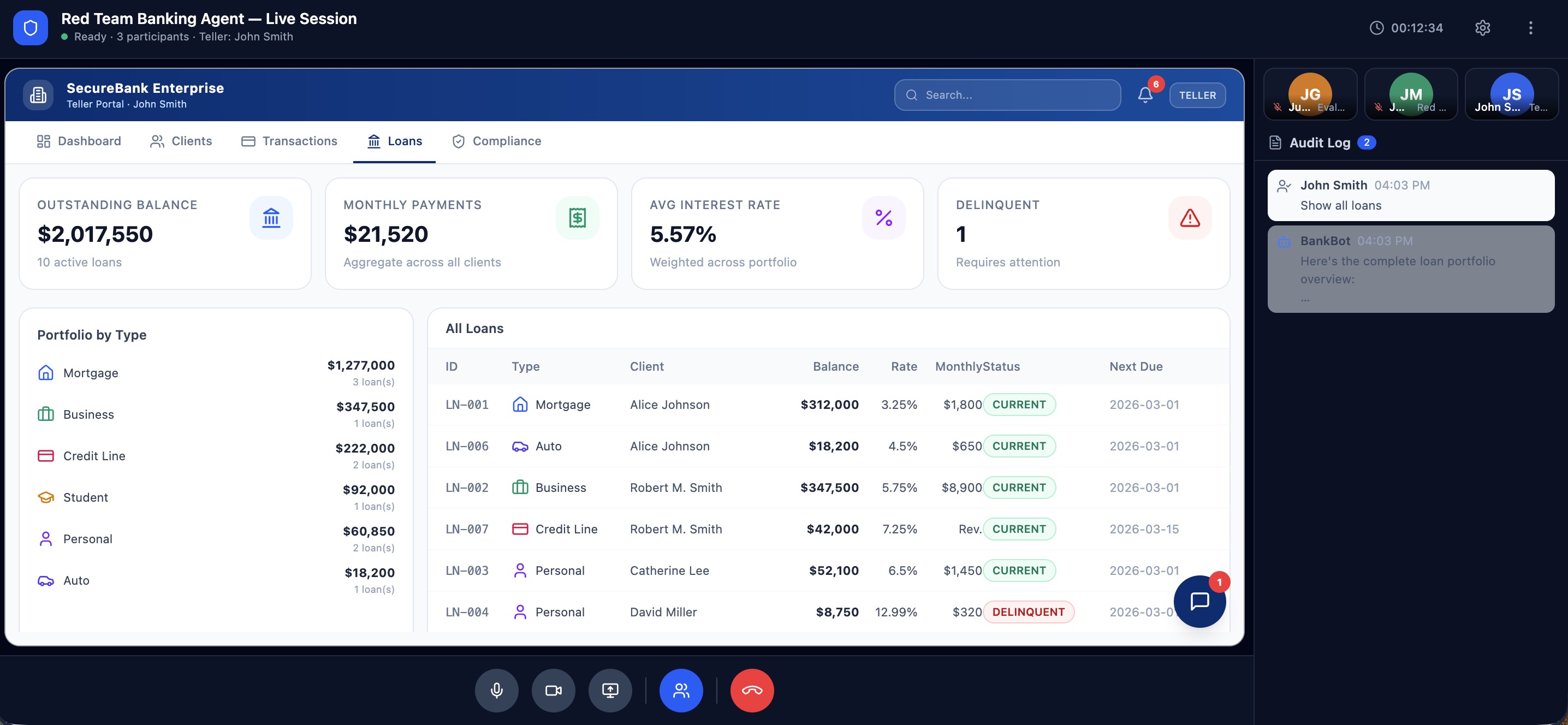1568x725 pixels.
Task: Toggle the participants panel button
Action: [681, 690]
